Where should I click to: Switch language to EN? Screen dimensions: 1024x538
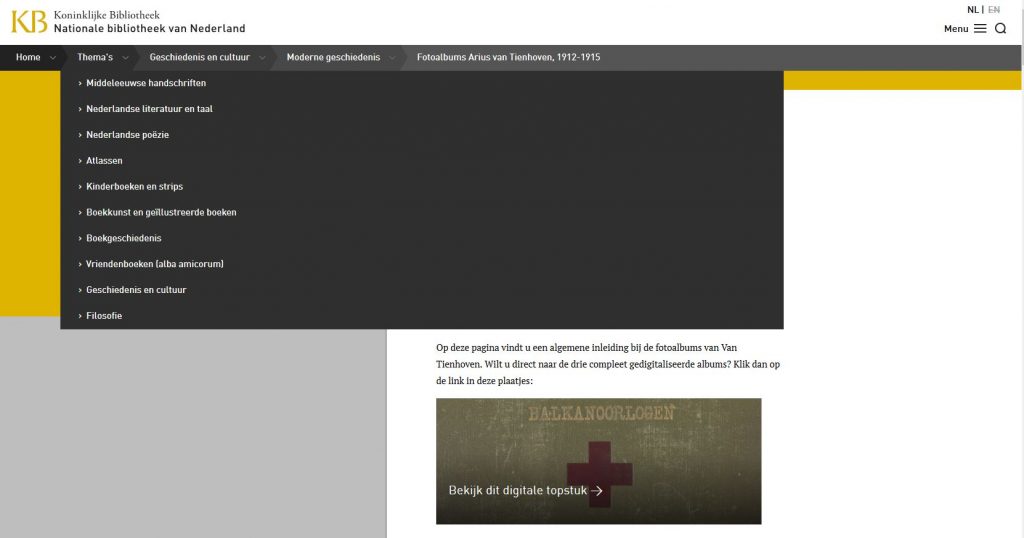[994, 10]
